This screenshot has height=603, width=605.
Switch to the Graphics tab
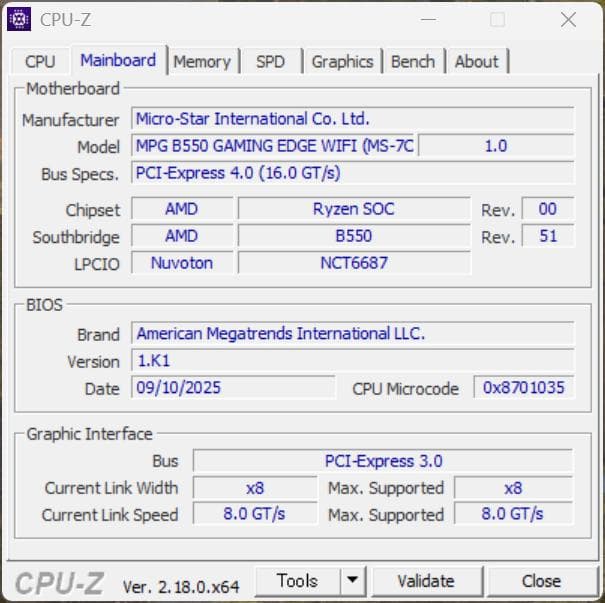point(342,61)
